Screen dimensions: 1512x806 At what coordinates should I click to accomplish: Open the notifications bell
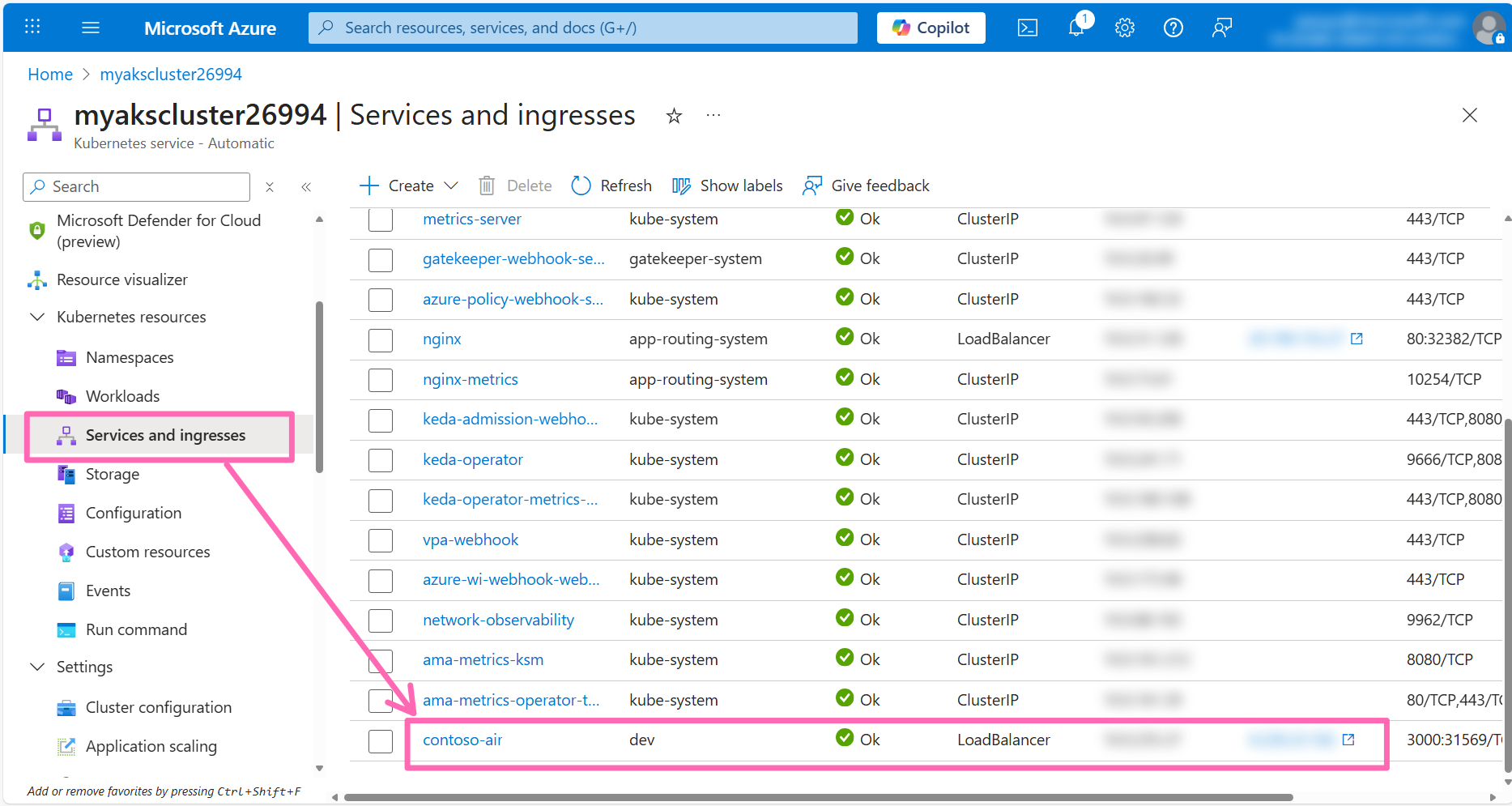[1076, 28]
